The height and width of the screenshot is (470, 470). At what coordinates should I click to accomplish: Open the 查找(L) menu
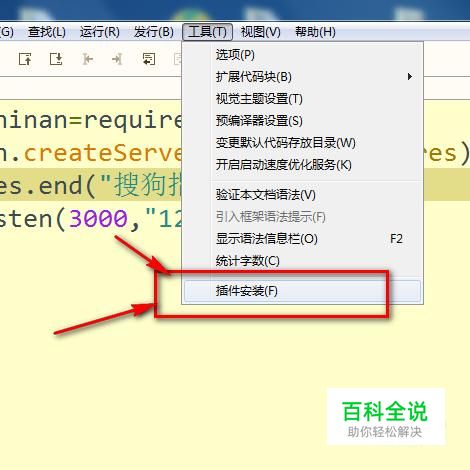tap(47, 32)
